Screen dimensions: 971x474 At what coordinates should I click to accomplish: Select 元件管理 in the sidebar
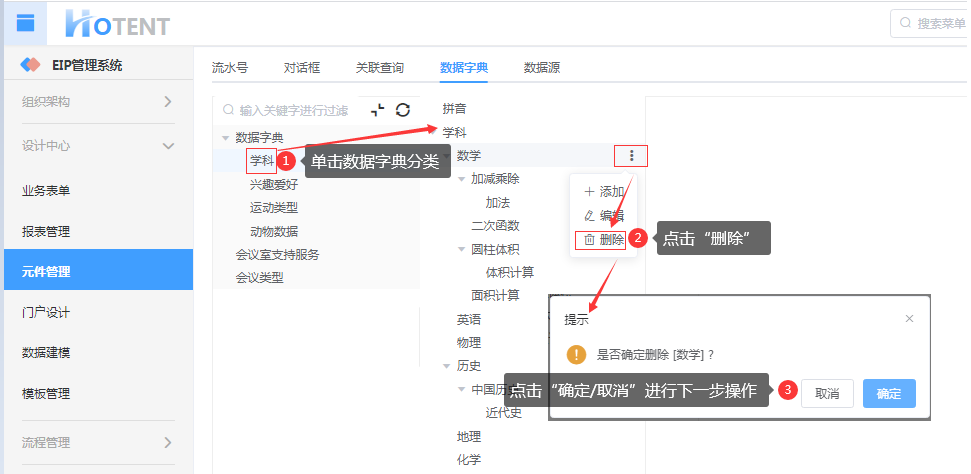click(x=98, y=270)
